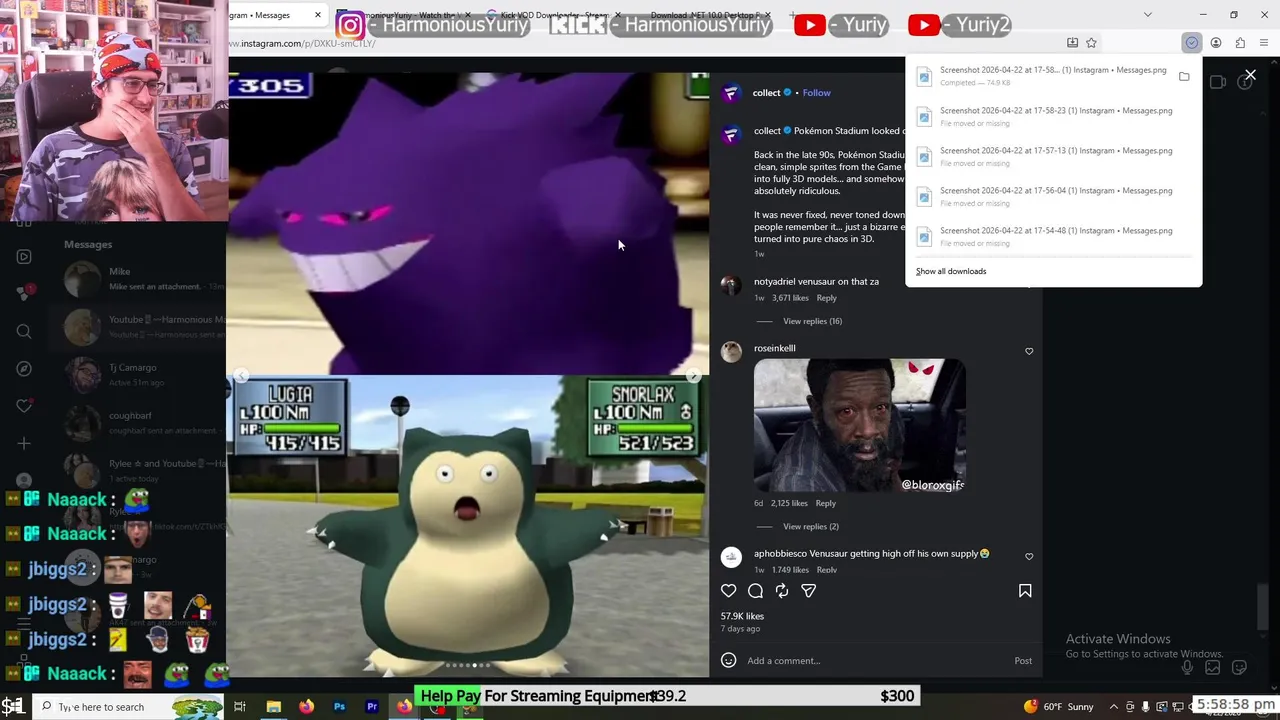
Task: Click the voice clip microphone icon in the chat input bar
Action: [1187, 667]
